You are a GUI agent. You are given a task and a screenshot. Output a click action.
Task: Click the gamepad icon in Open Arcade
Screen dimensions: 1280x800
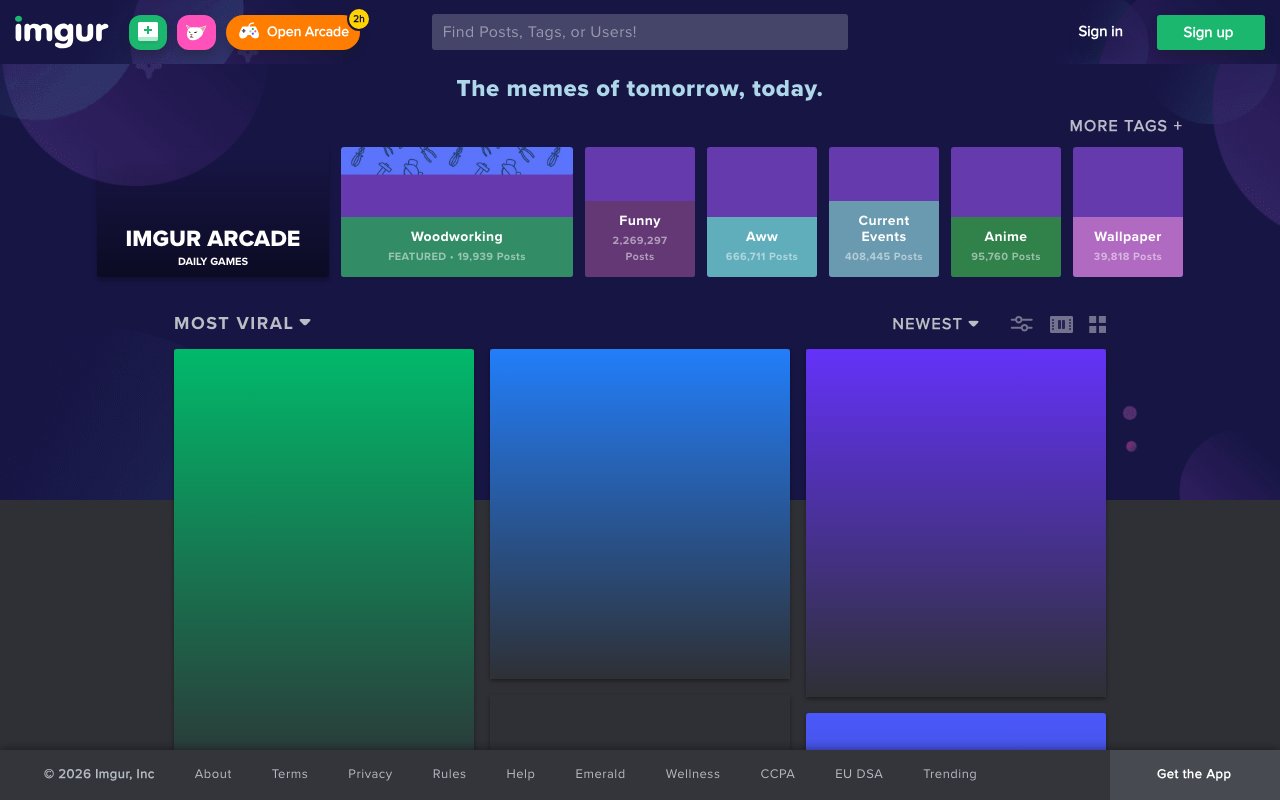pyautogui.click(x=249, y=32)
